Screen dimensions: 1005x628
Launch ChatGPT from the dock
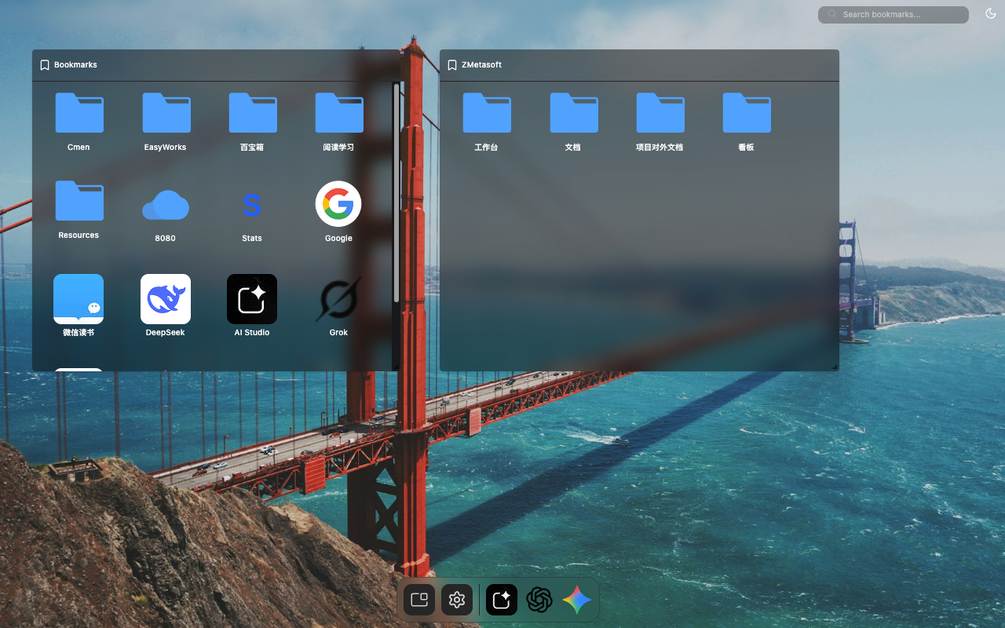tap(539, 600)
